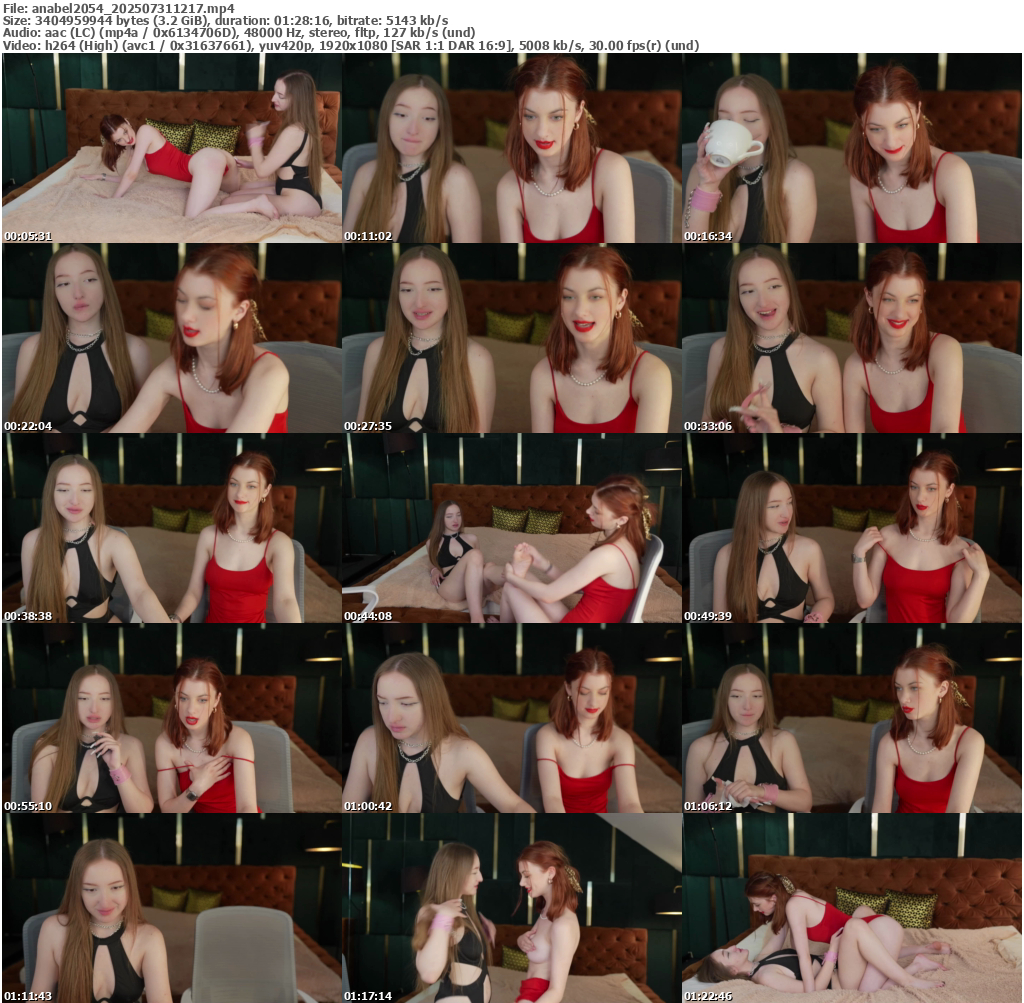Click the 00:49:39 thumbnail
The image size is (1024, 1003).
852,528
